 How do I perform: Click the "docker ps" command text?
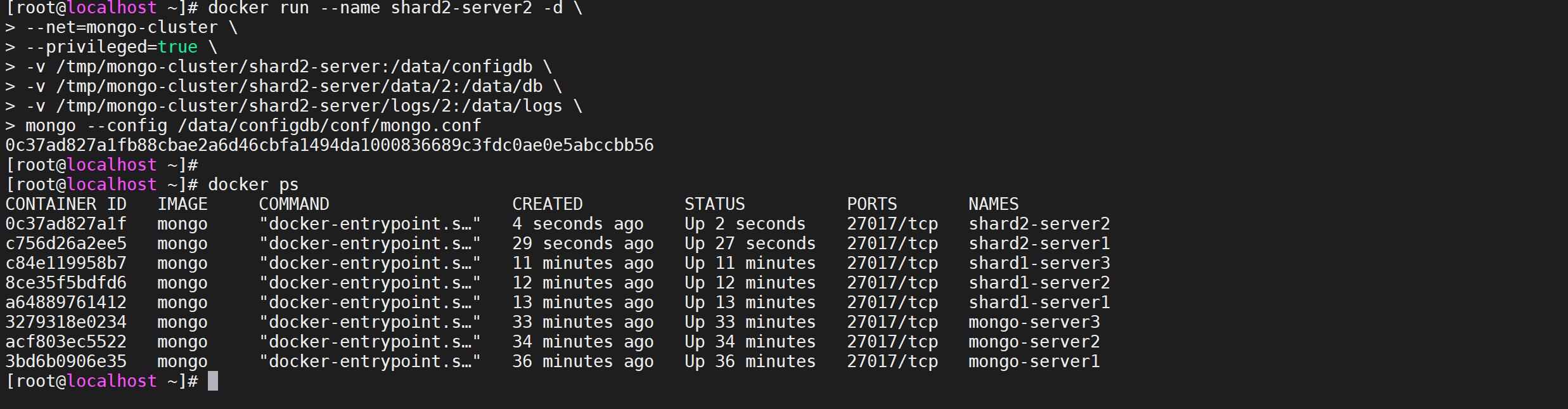click(x=253, y=185)
